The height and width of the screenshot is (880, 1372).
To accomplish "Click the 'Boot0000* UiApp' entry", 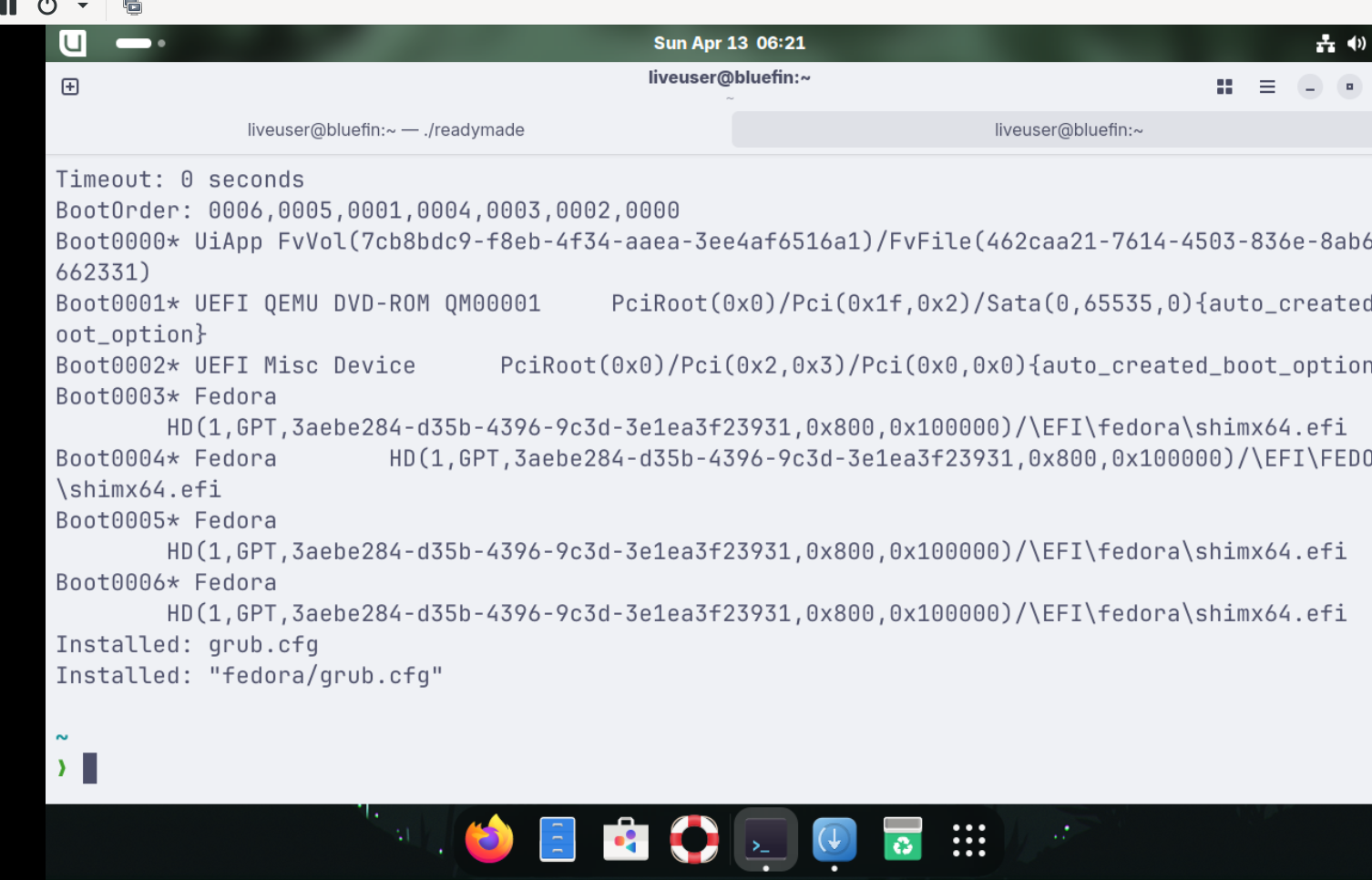I will pyautogui.click(x=713, y=241).
